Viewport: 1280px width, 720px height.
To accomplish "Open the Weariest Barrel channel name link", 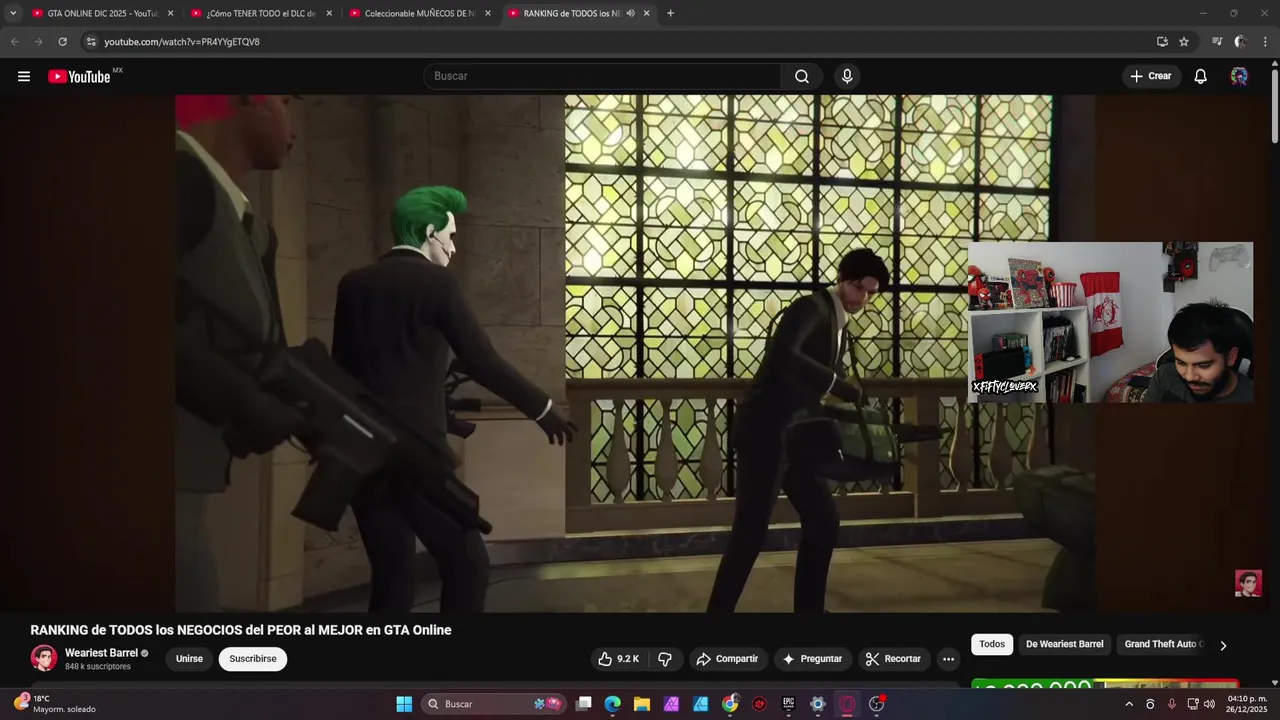I will (x=101, y=653).
